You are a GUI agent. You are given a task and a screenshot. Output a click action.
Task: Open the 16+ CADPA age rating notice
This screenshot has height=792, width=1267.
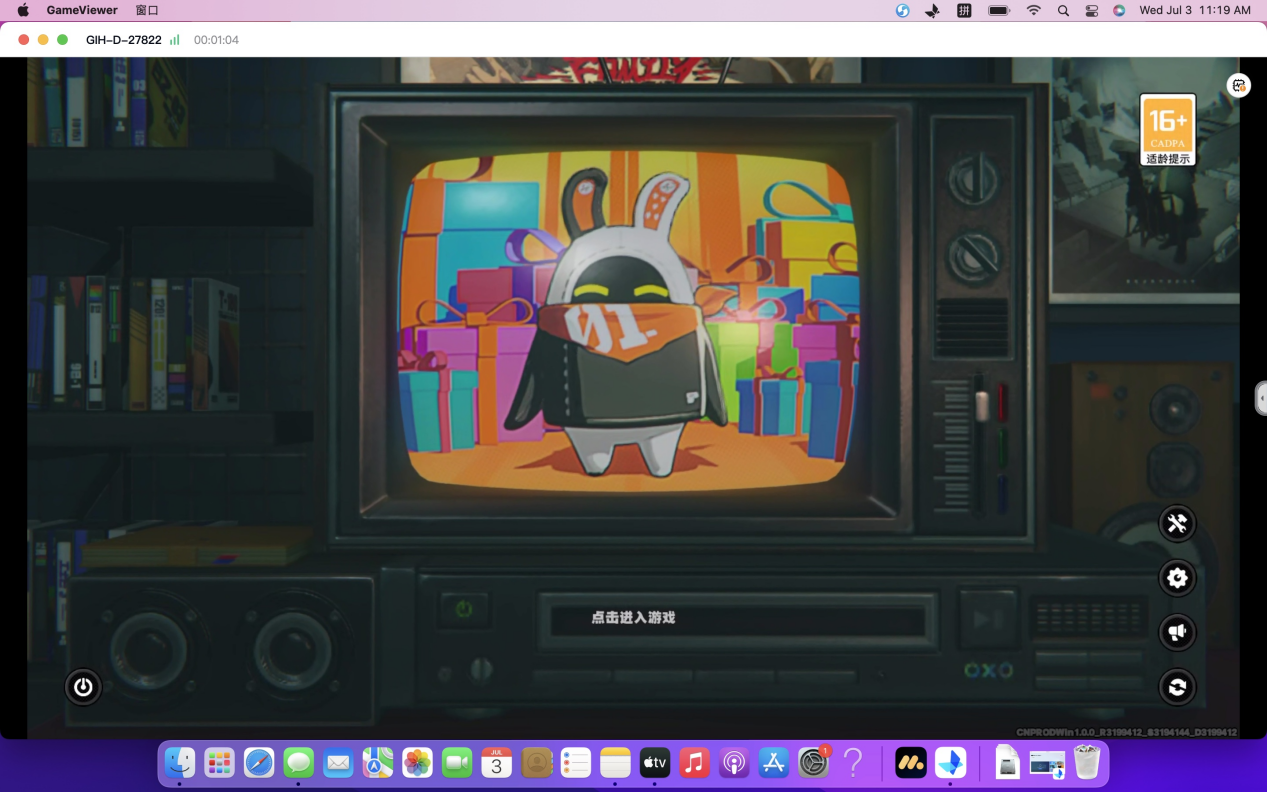[1168, 130]
